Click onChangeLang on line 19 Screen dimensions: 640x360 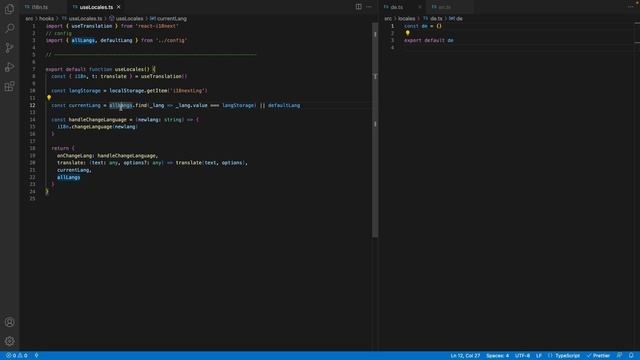point(75,156)
